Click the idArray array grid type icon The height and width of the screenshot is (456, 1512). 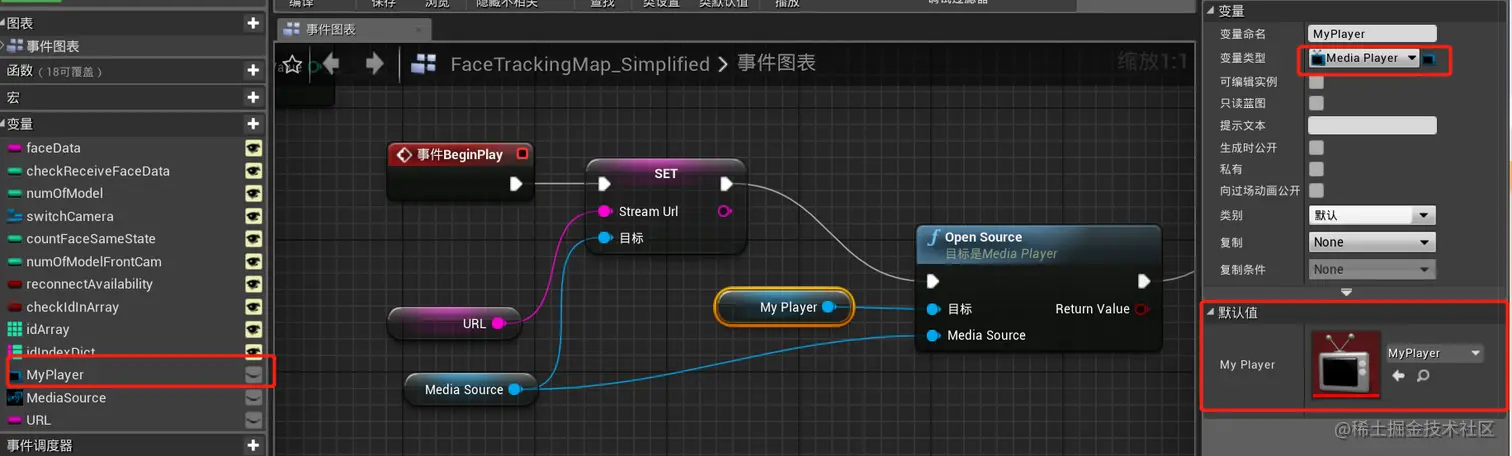[x=14, y=329]
